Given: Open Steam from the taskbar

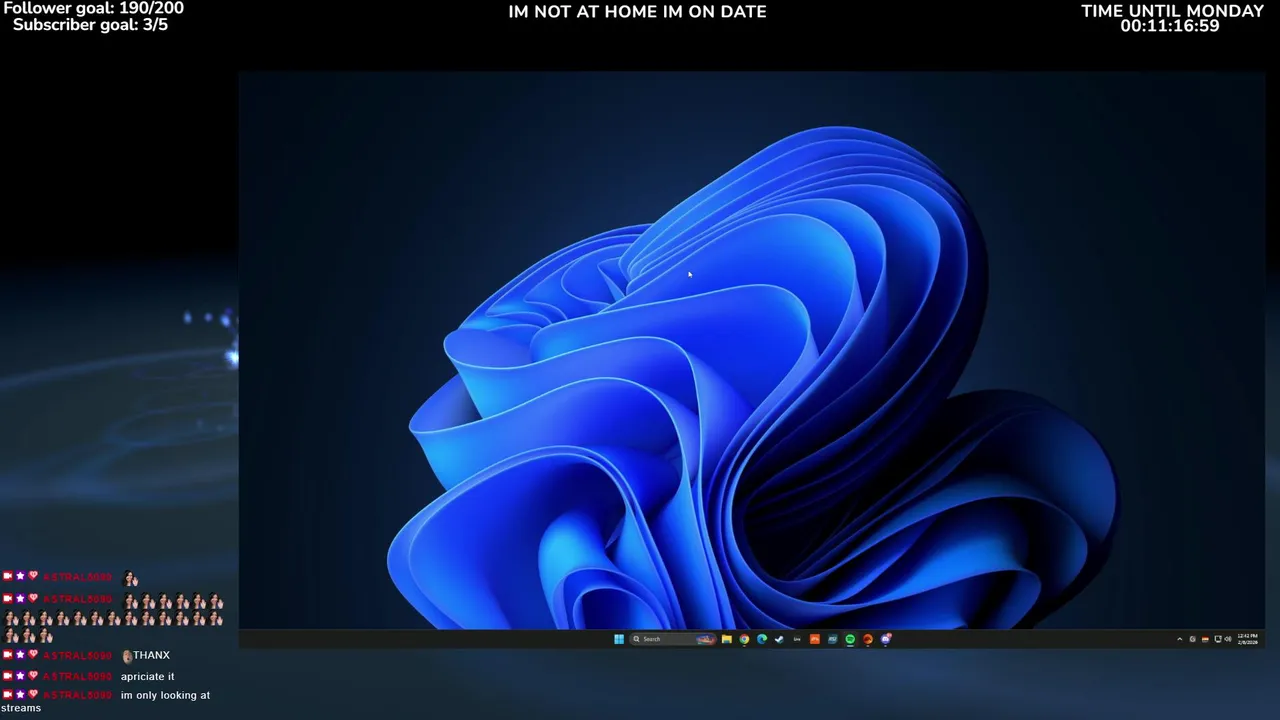Looking at the screenshot, I should point(779,639).
